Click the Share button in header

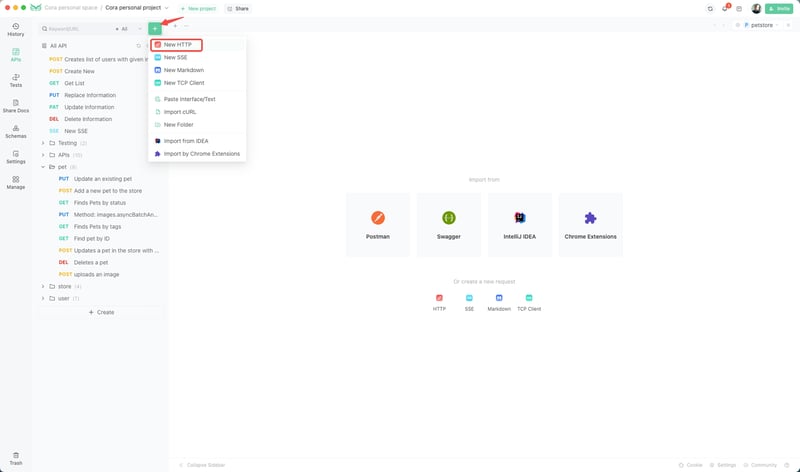[238, 9]
